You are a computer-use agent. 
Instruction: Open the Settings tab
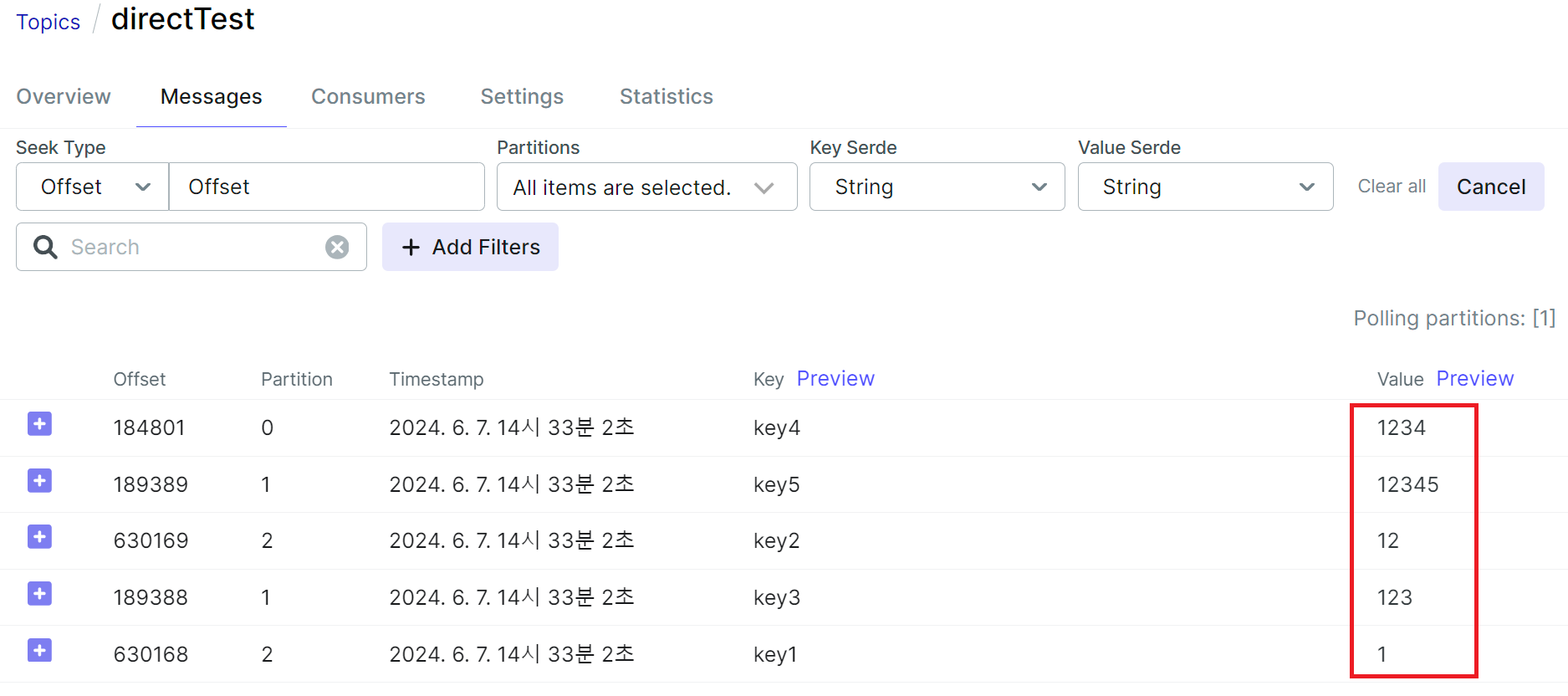[522, 97]
